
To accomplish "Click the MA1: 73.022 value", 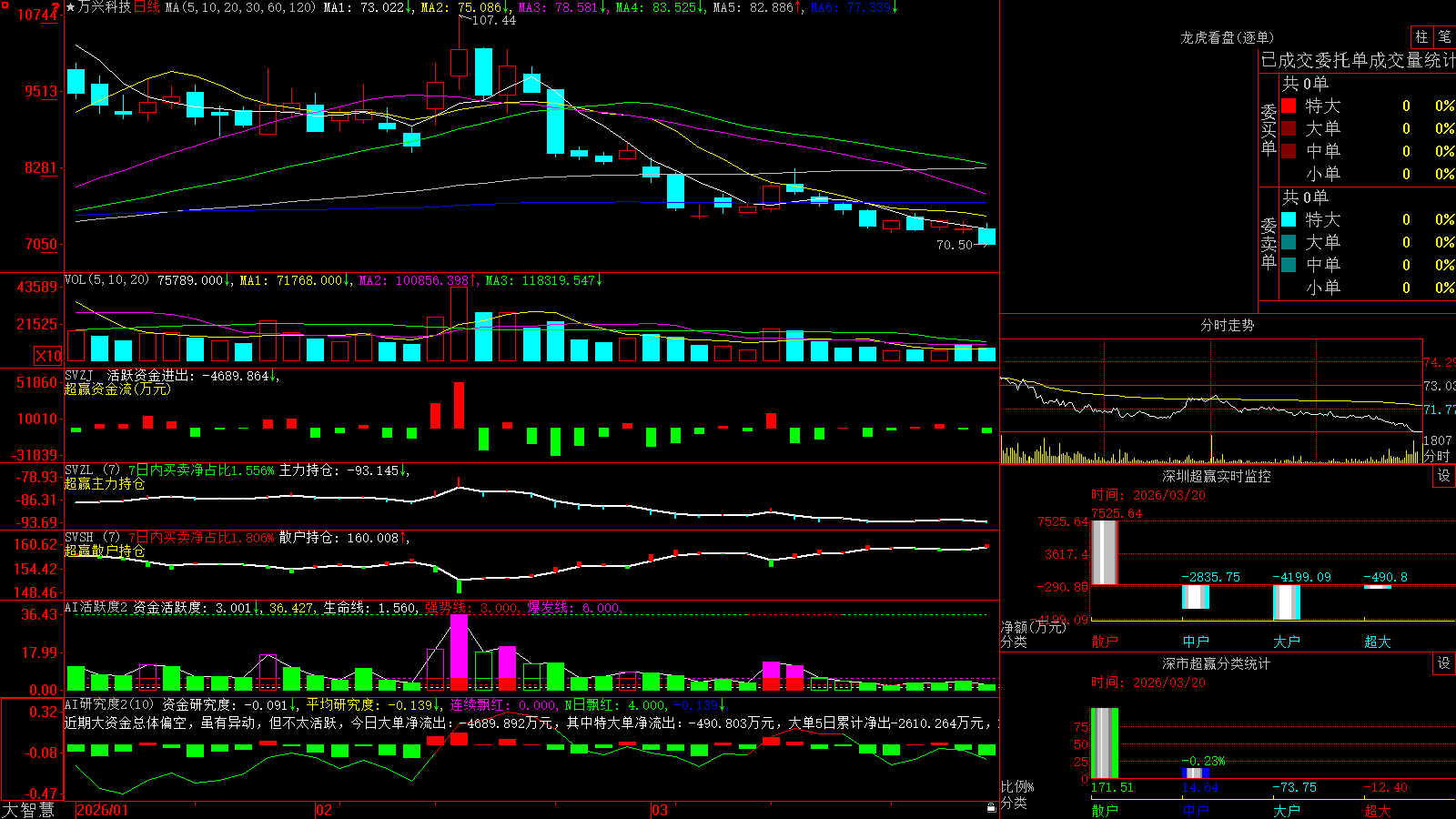I will click(368, 7).
